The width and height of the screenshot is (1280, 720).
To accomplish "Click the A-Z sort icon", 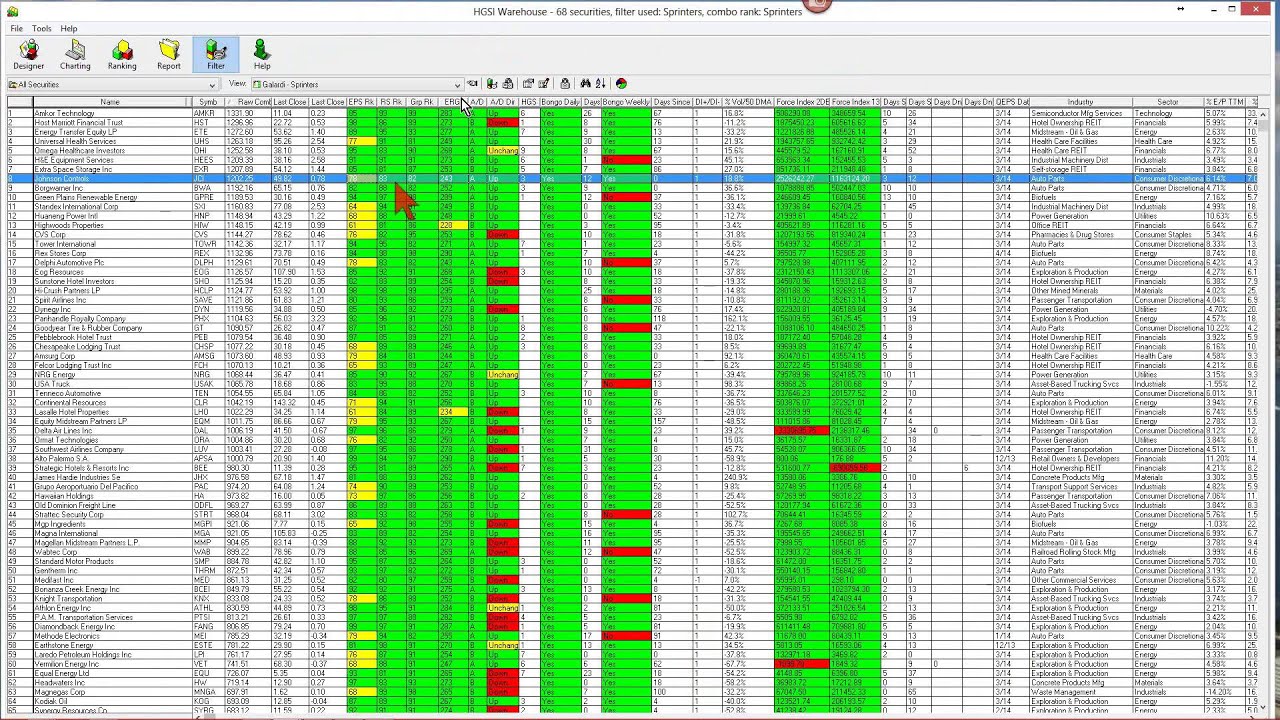I will 600,84.
